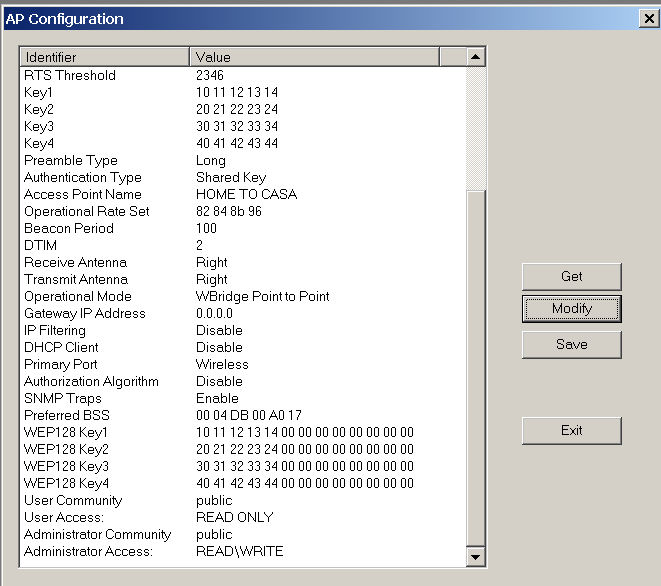Viewport: 661px width, 586px height.
Task: Select the Receive Antenna row
Action: coord(243,262)
